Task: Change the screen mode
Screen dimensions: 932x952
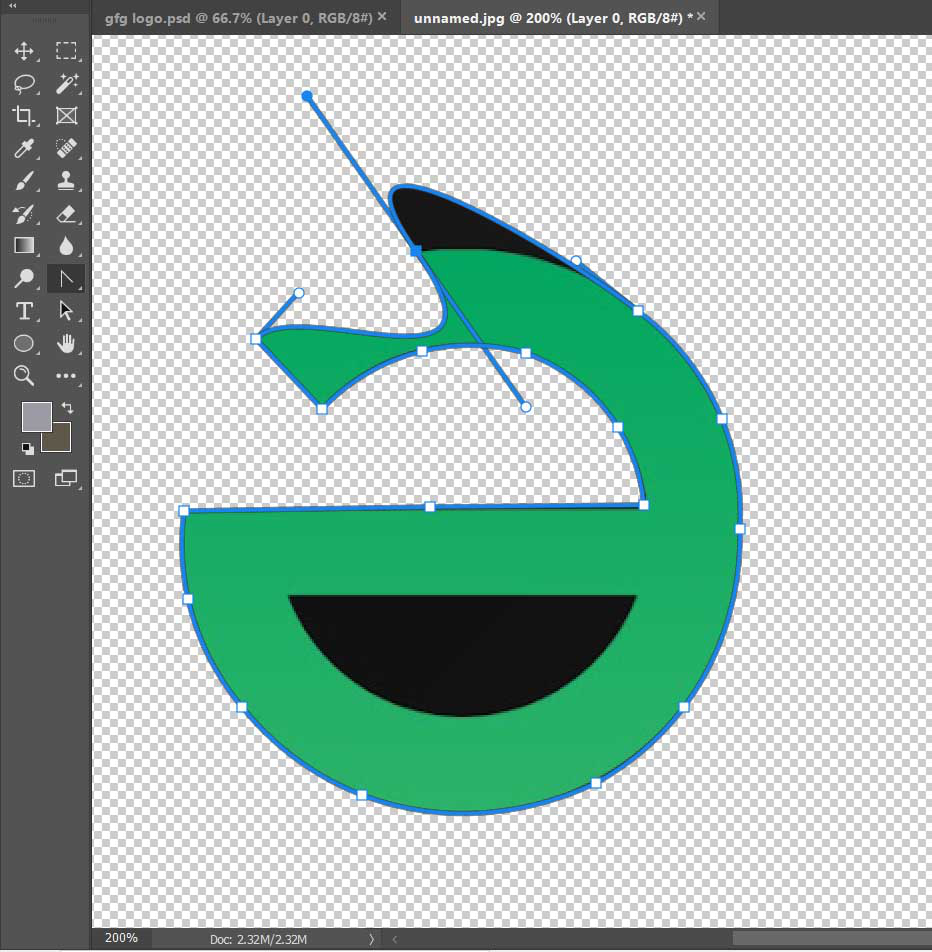Action: click(x=66, y=478)
